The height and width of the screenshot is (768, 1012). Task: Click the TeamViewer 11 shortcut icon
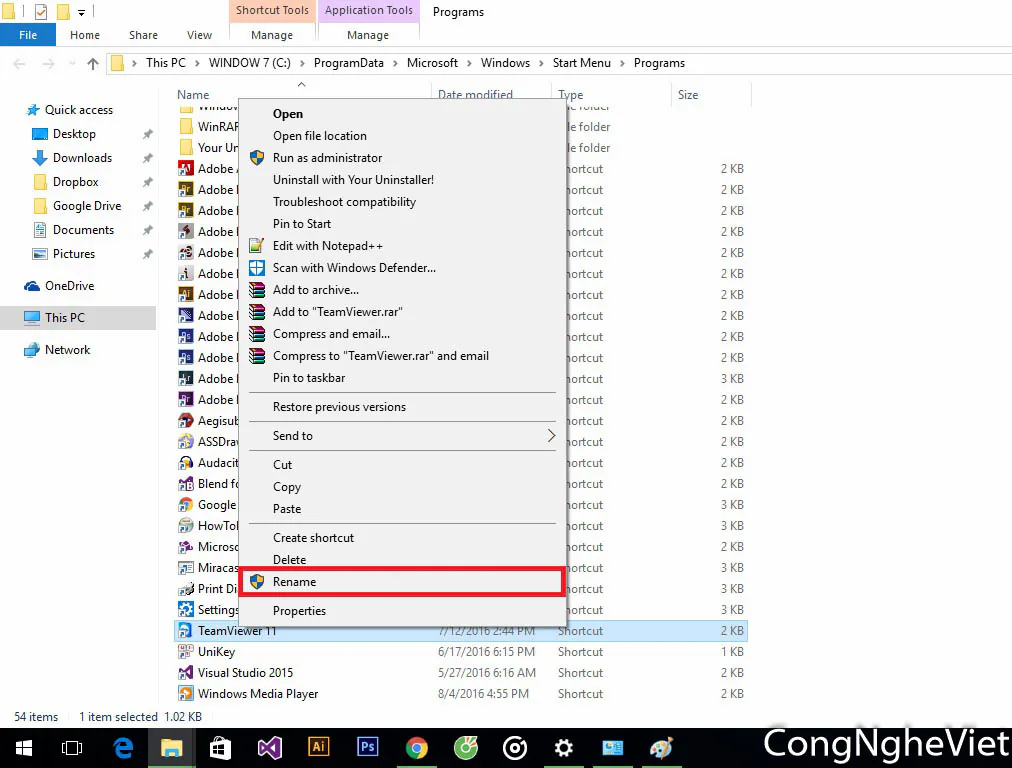185,631
